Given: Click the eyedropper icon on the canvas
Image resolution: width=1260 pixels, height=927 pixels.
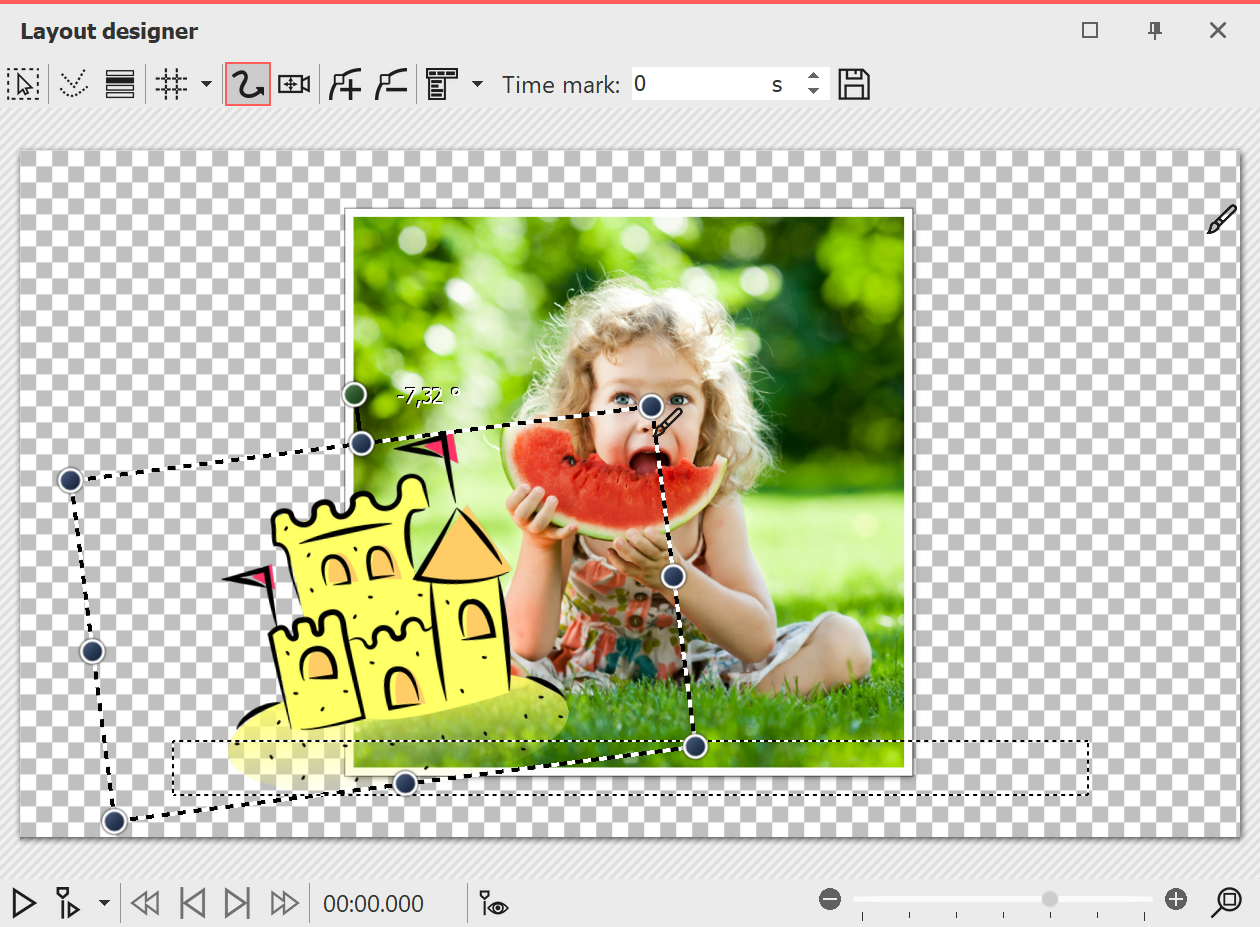Looking at the screenshot, I should click(1221, 218).
